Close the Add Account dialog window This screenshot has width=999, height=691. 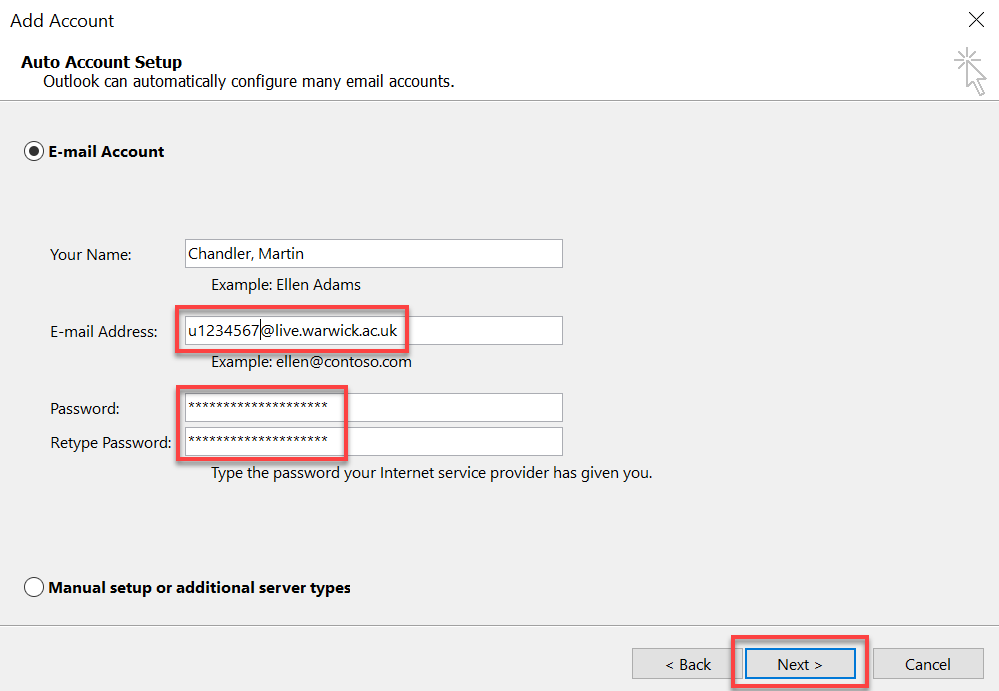click(976, 20)
